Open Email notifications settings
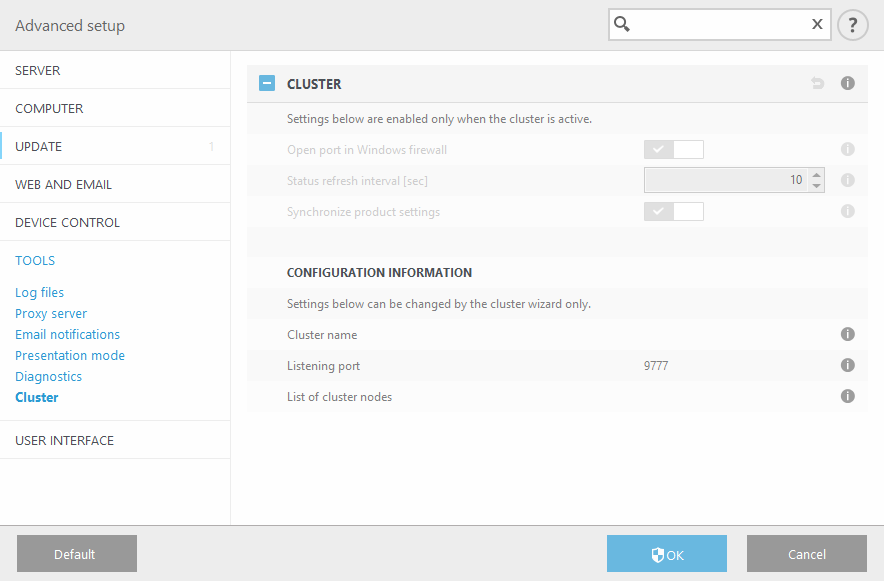The width and height of the screenshot is (884, 581). coord(67,334)
